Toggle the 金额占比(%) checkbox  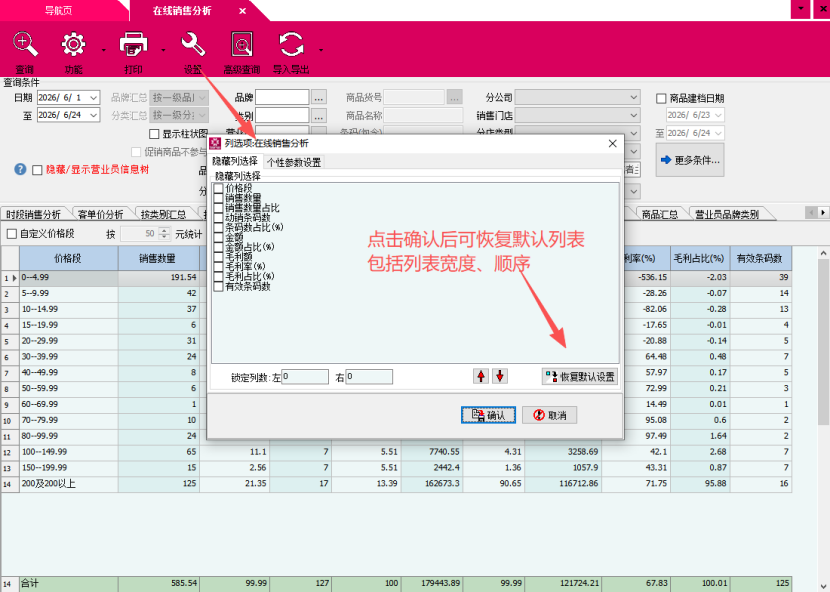pyautogui.click(x=218, y=247)
